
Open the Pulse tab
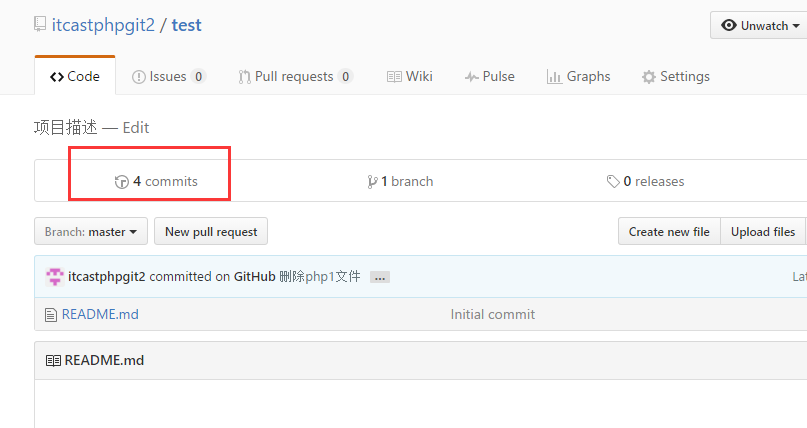(x=489, y=77)
